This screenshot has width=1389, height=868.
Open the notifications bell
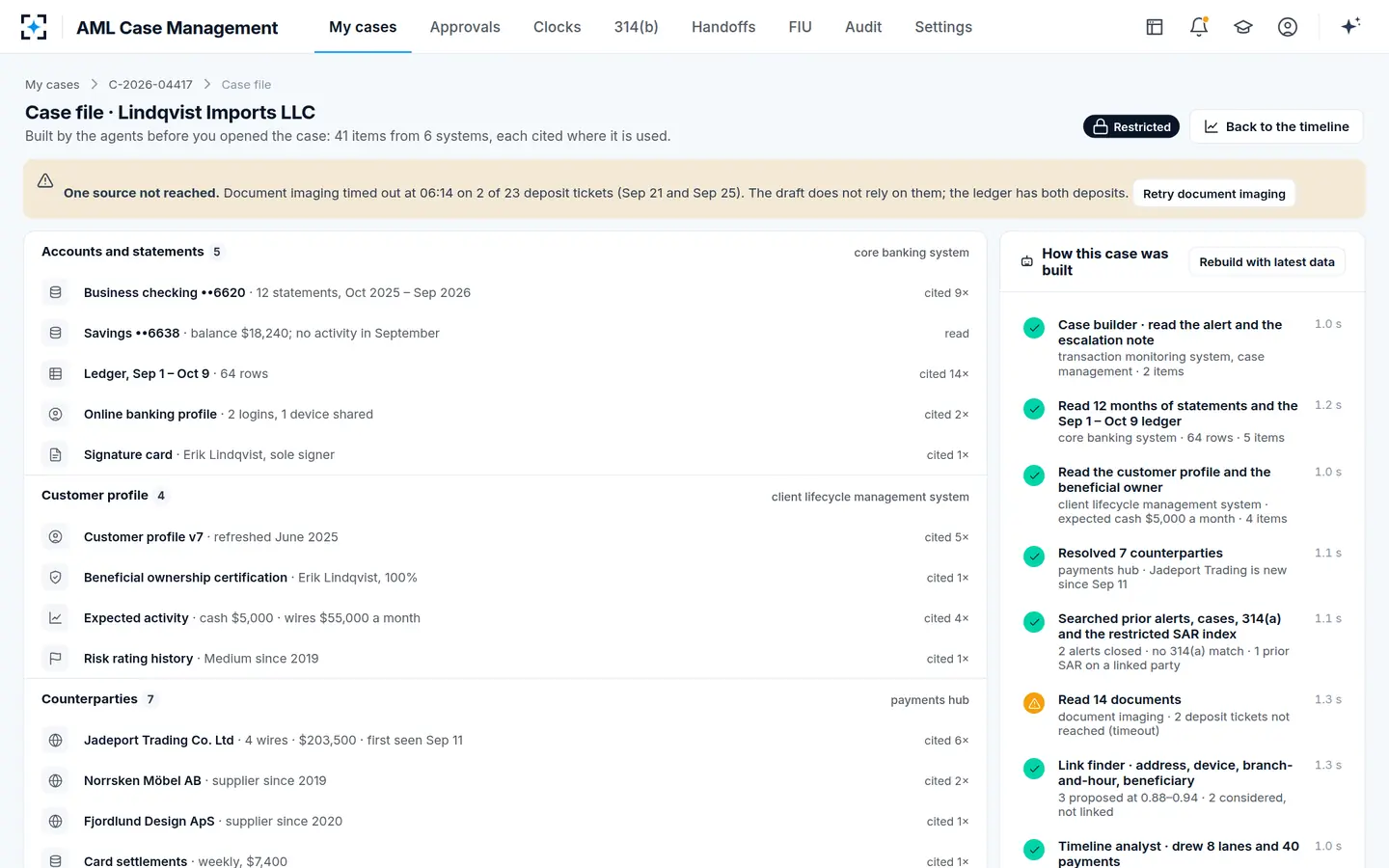(x=1199, y=27)
